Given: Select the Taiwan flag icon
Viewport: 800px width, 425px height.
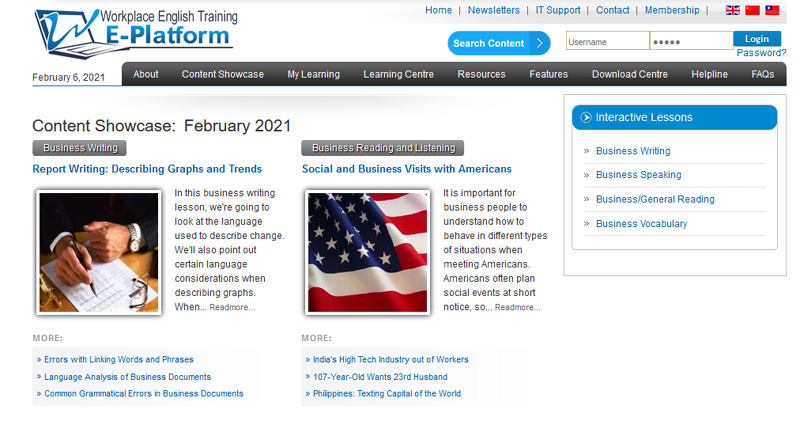Looking at the screenshot, I should point(772,10).
